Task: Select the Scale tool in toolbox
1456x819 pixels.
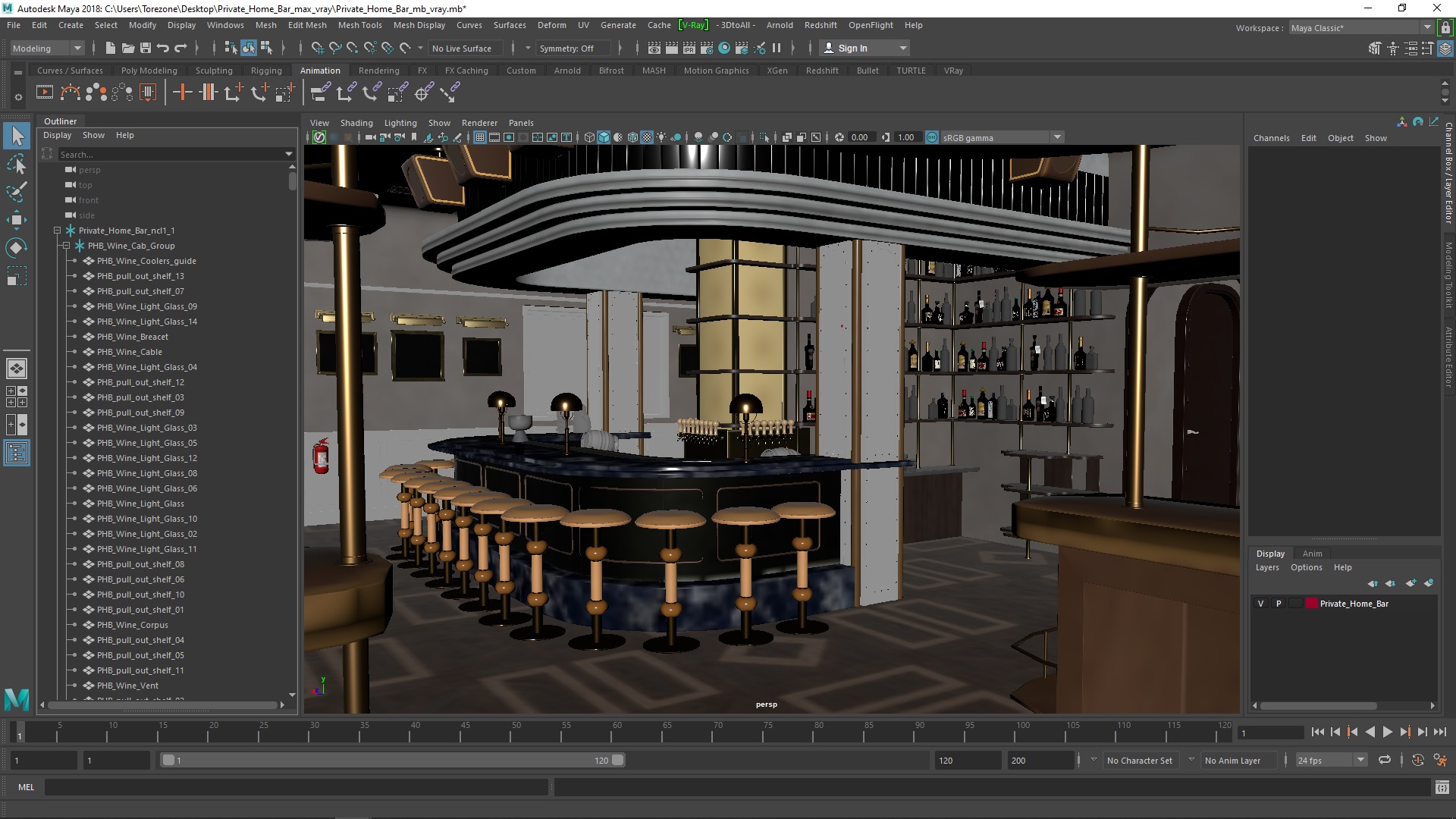Action: (16, 276)
